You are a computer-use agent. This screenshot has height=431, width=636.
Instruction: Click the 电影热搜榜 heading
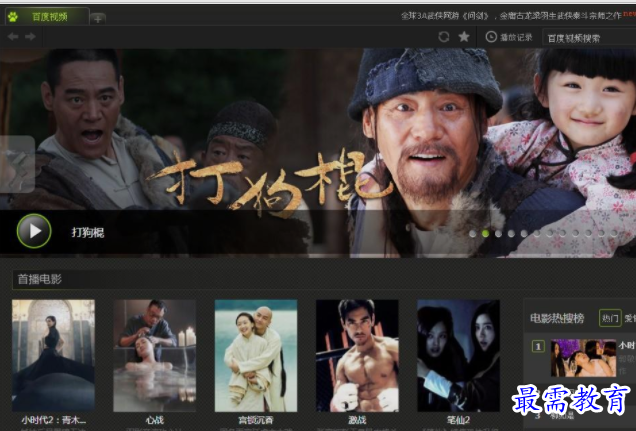point(557,319)
